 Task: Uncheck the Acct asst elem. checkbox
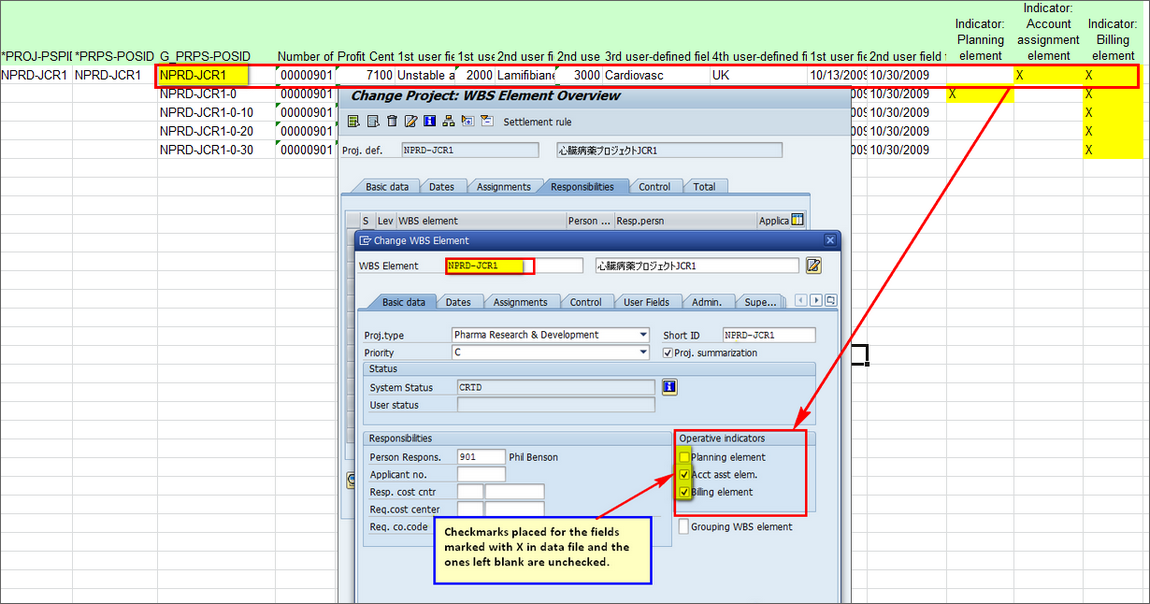[x=684, y=475]
